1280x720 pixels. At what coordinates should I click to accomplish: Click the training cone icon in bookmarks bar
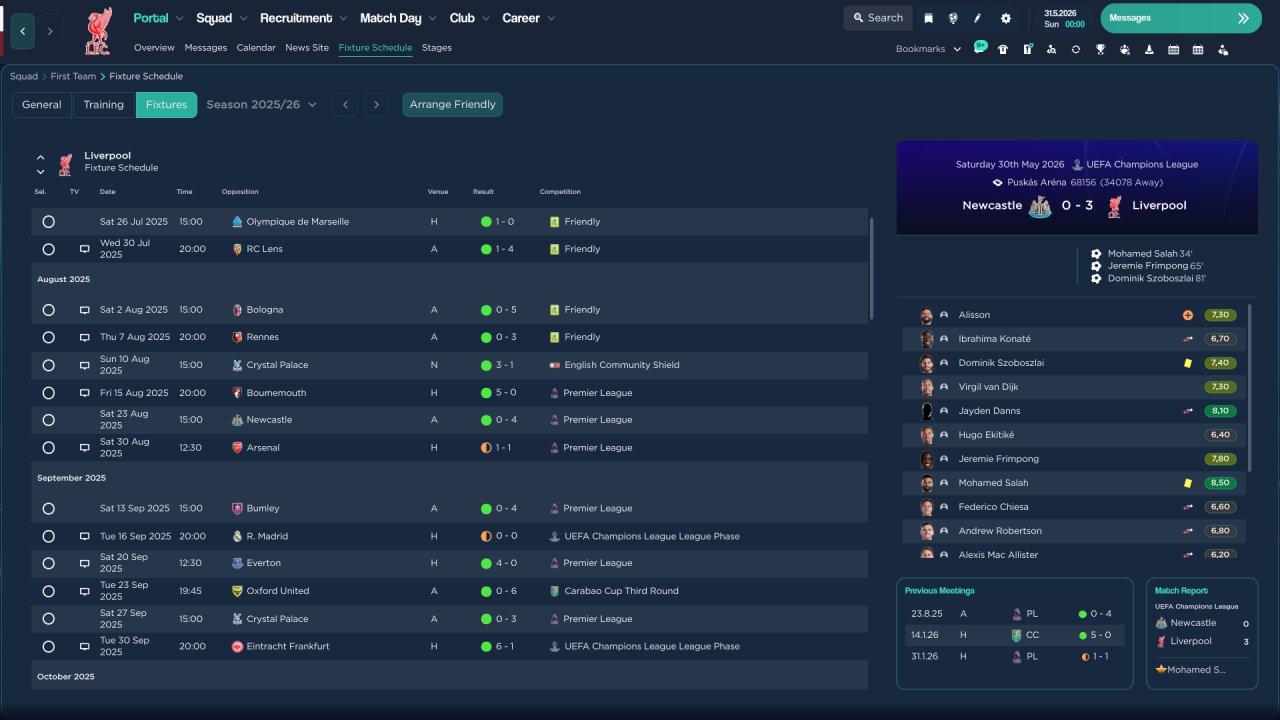pyautogui.click(x=1149, y=49)
